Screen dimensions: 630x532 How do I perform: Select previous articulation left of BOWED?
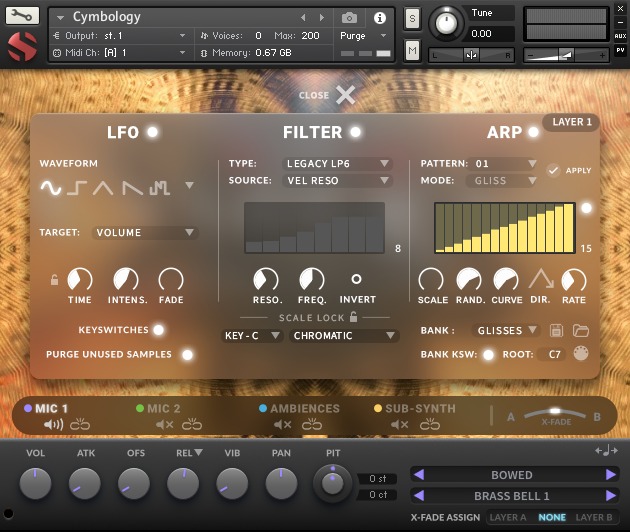point(419,475)
